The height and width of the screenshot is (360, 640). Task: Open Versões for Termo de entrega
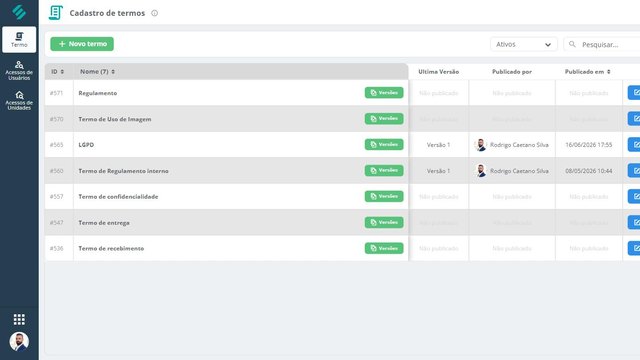384,222
